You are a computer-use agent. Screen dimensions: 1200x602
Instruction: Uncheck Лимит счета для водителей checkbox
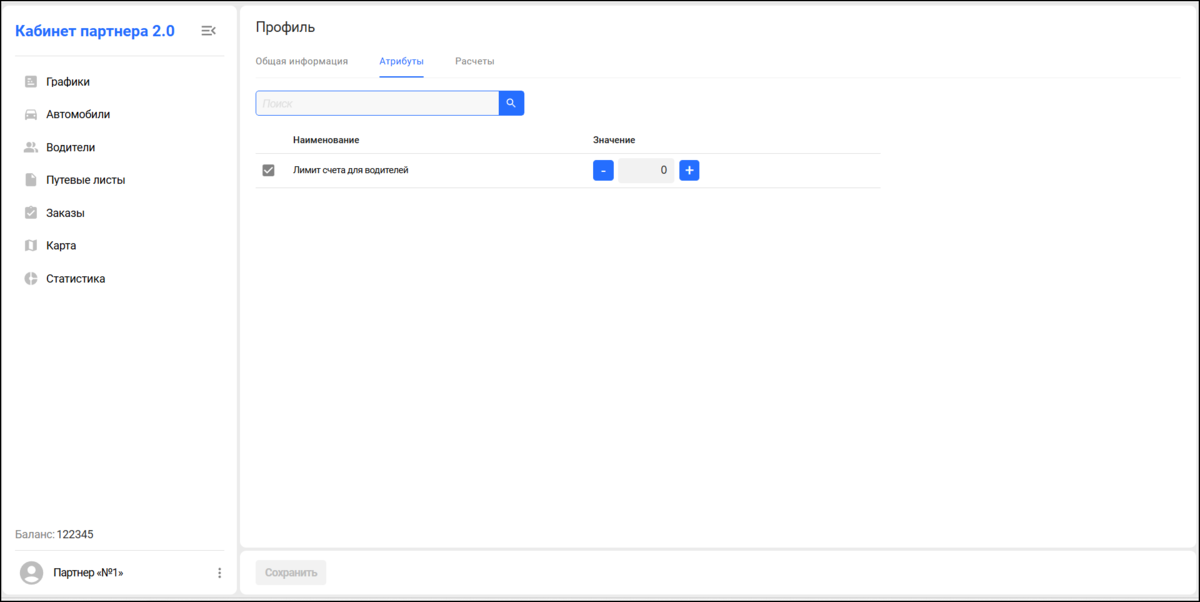[x=268, y=170]
